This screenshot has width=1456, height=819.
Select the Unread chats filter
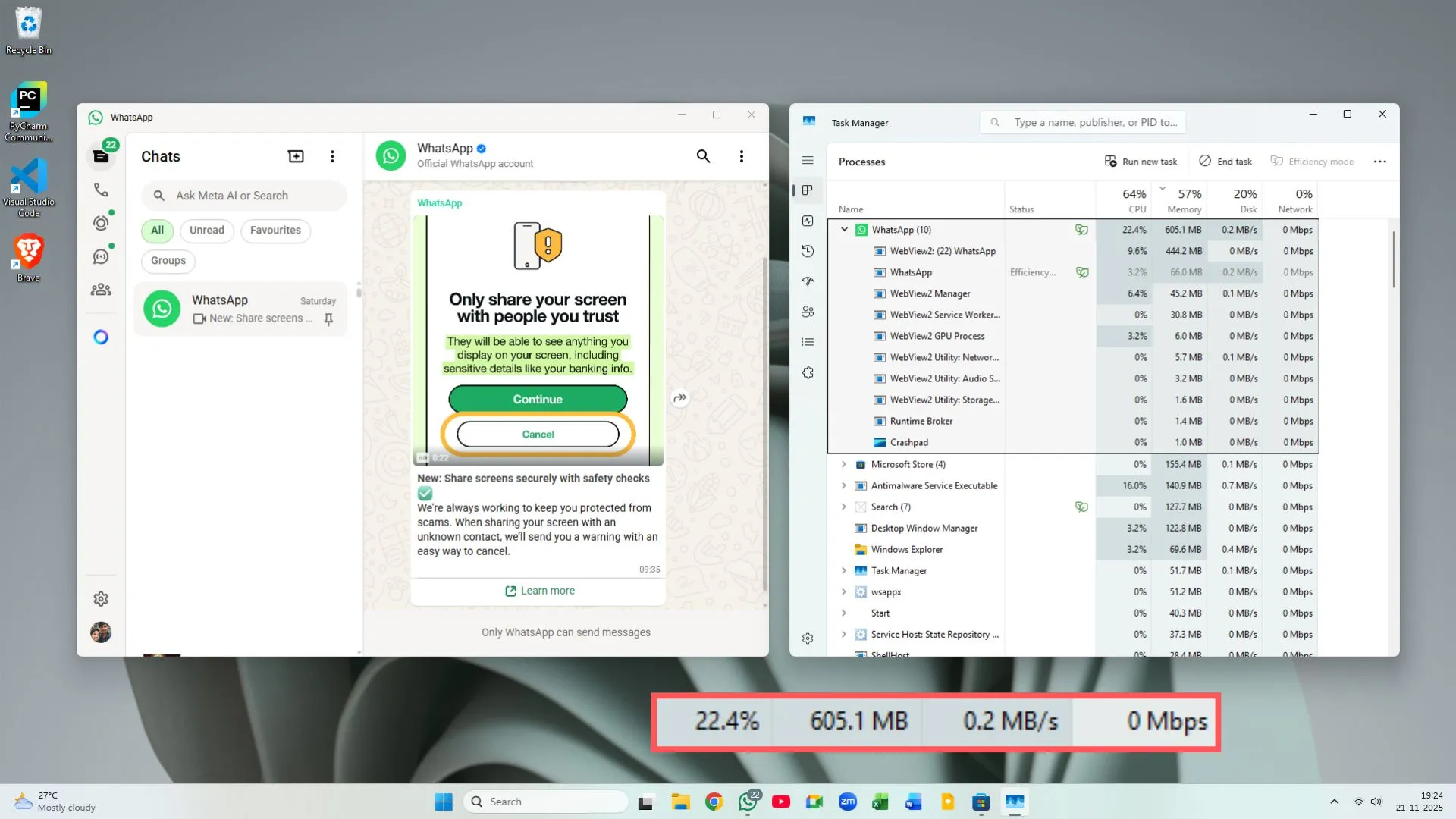206,230
